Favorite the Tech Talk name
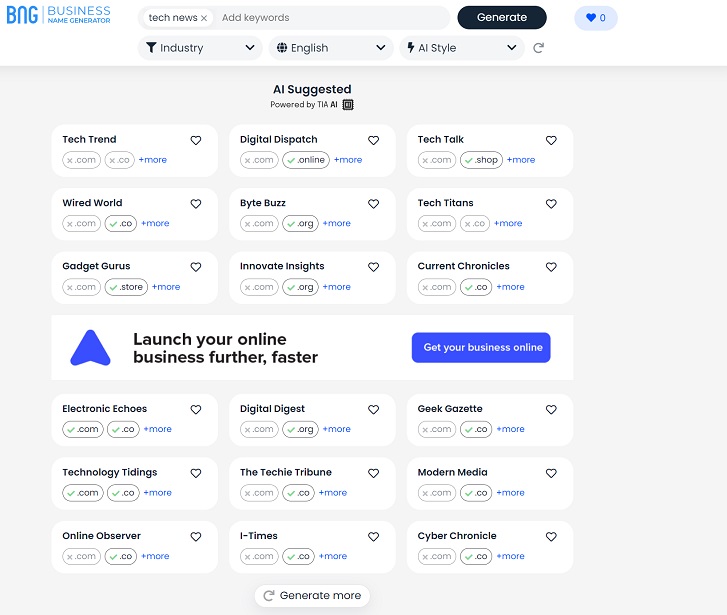 [551, 140]
